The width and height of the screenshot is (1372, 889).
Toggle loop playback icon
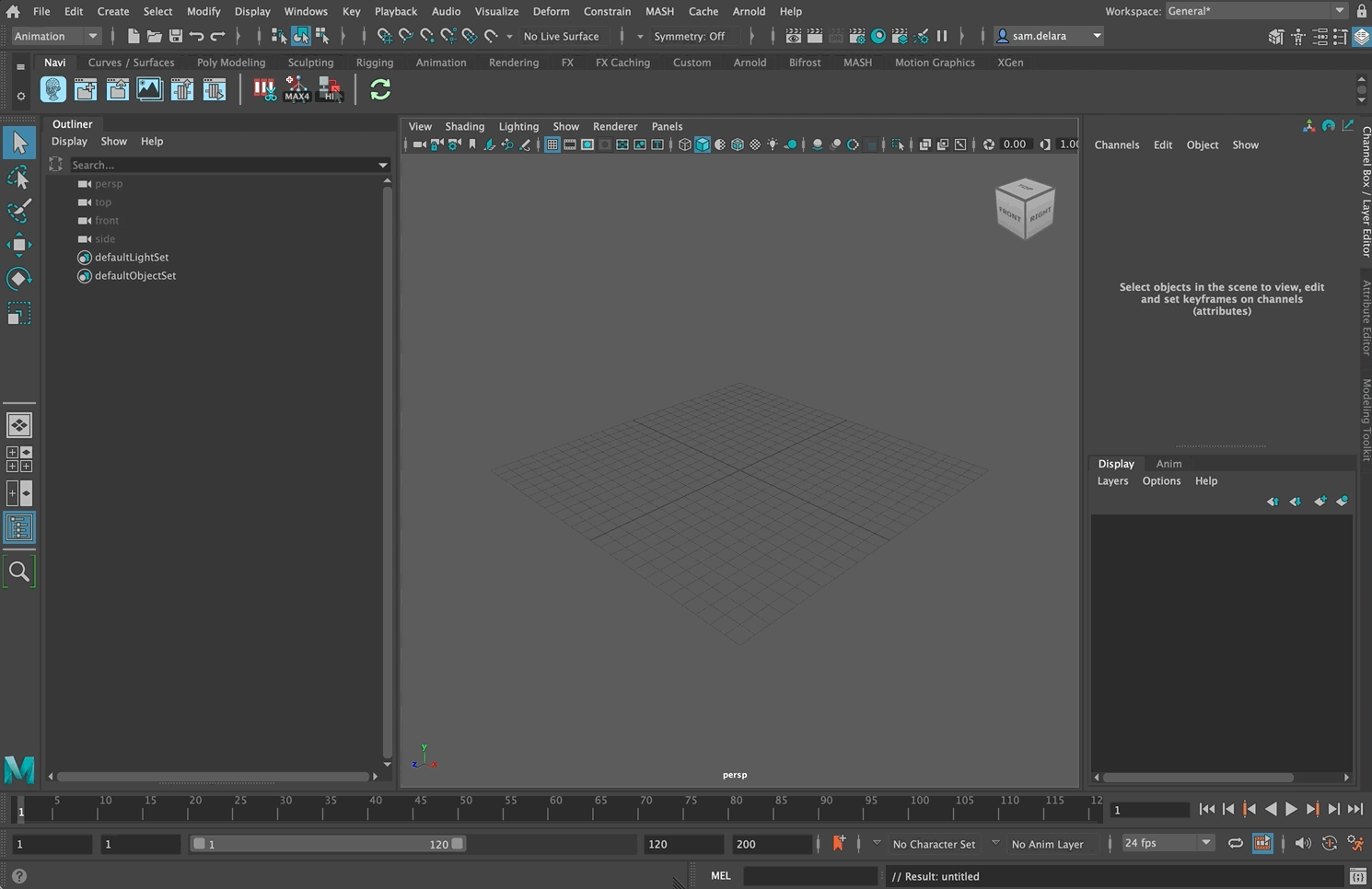point(1236,843)
